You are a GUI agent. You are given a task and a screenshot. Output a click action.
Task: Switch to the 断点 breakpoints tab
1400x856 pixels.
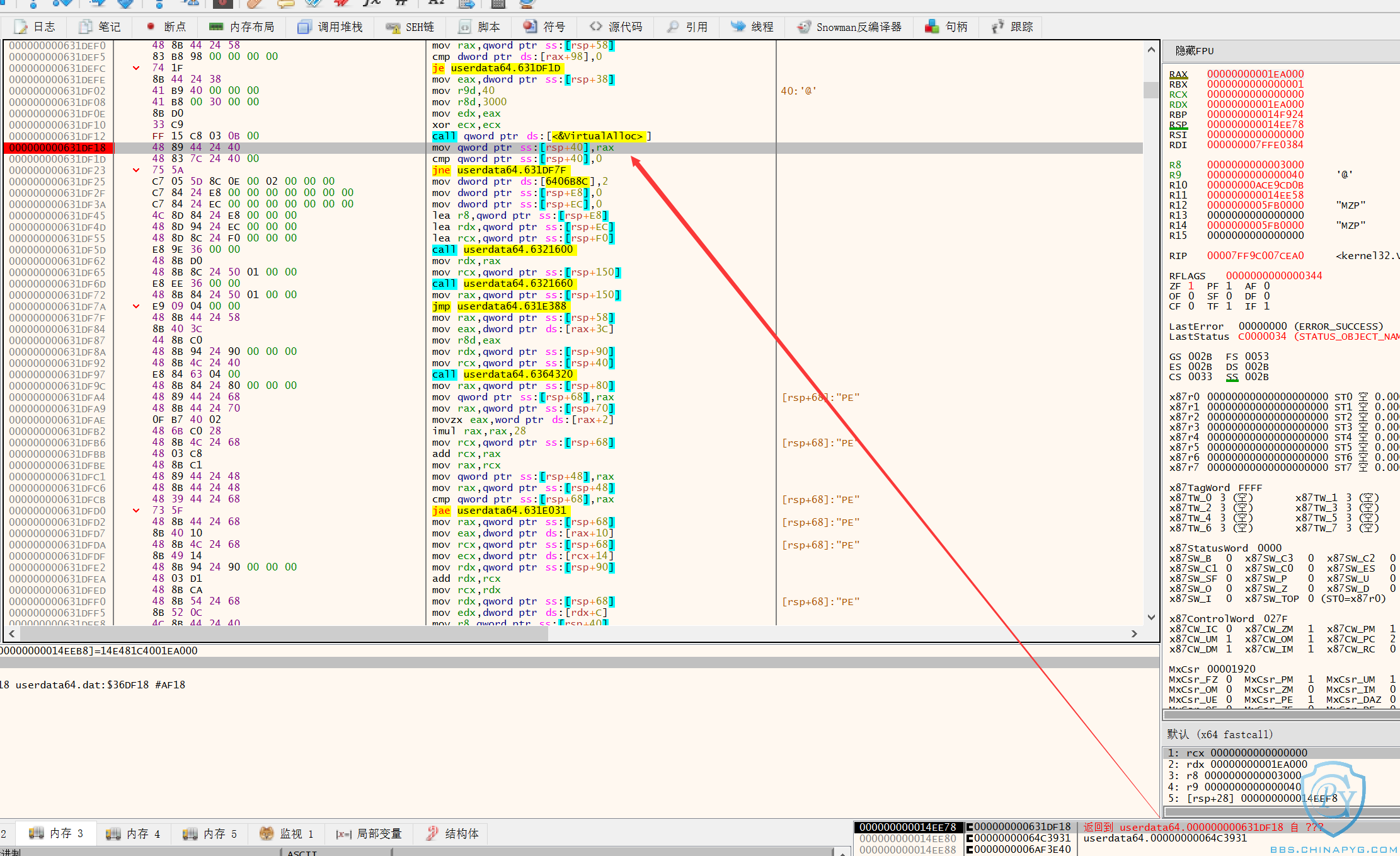(x=166, y=27)
